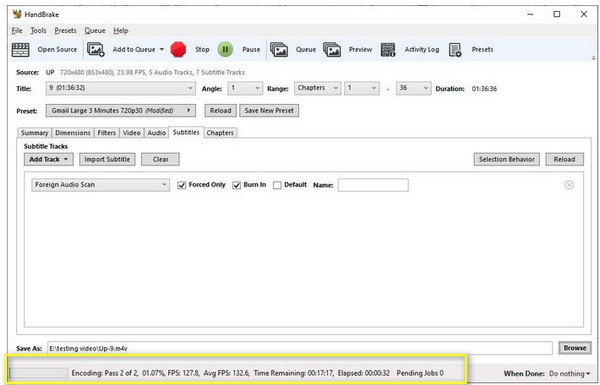
Task: Click the Browse button for destination
Action: pos(575,348)
